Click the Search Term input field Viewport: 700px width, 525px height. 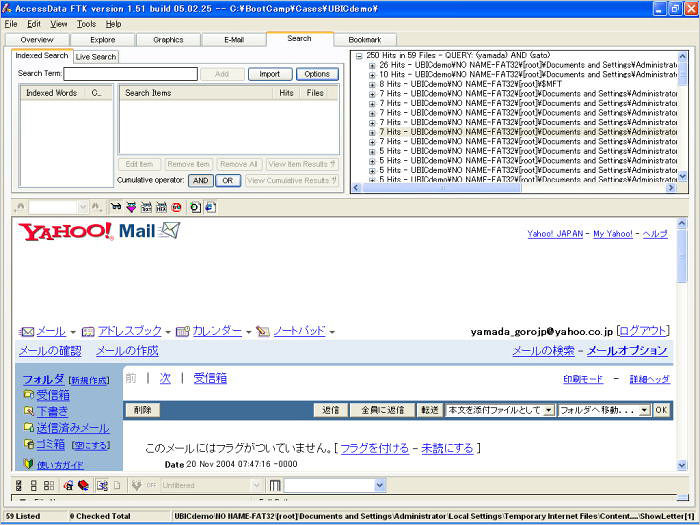(x=130, y=74)
